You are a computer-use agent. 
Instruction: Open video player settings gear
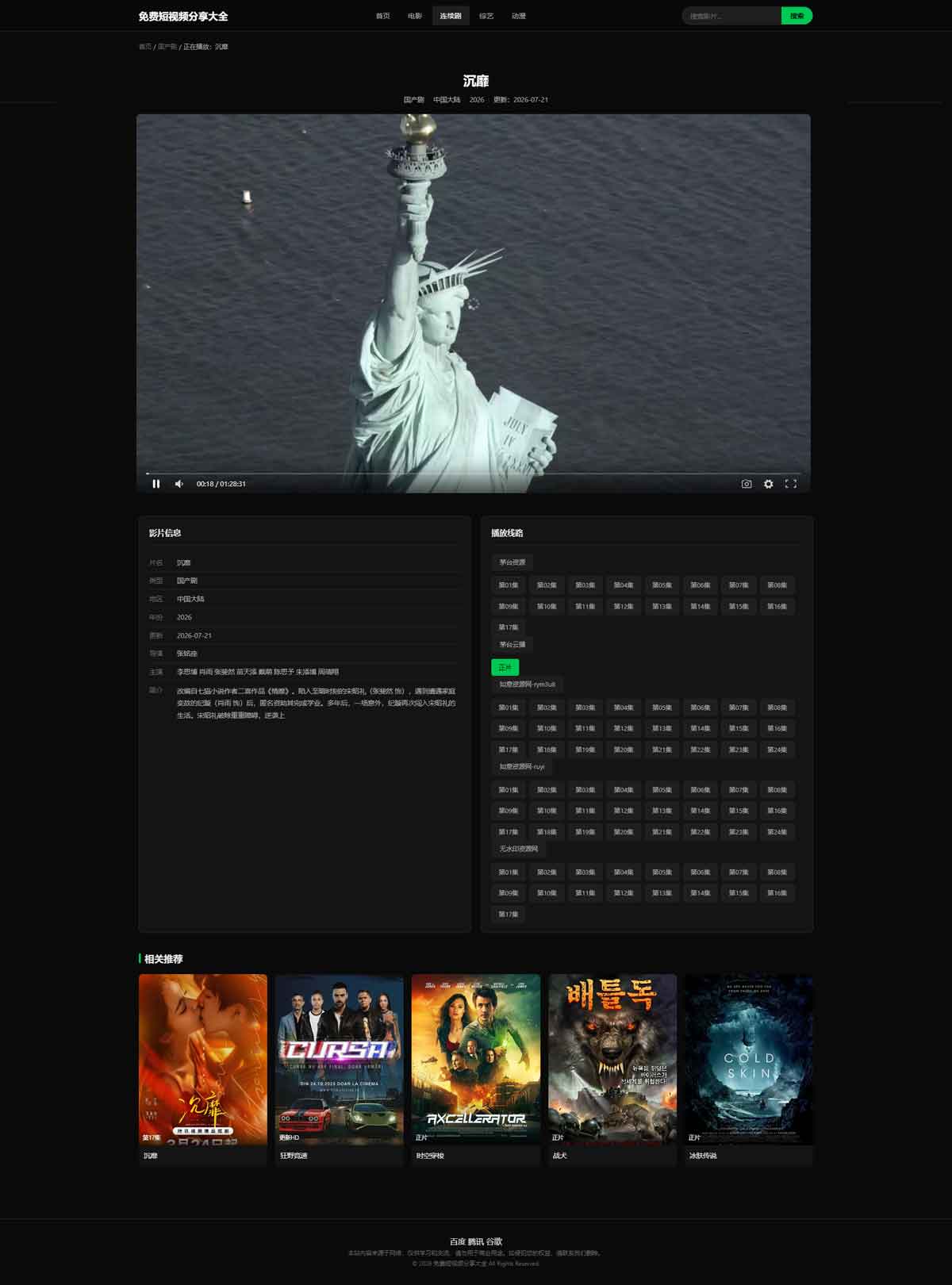[x=769, y=484]
